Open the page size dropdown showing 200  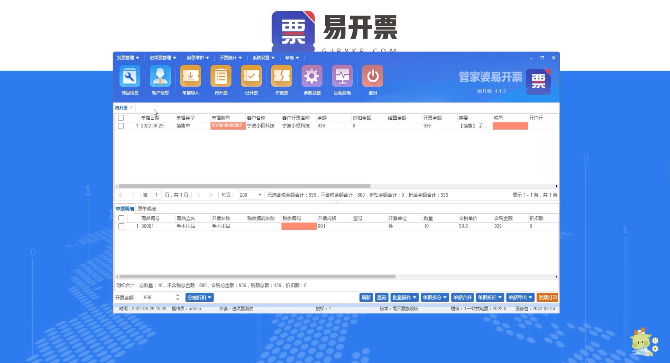(x=250, y=195)
